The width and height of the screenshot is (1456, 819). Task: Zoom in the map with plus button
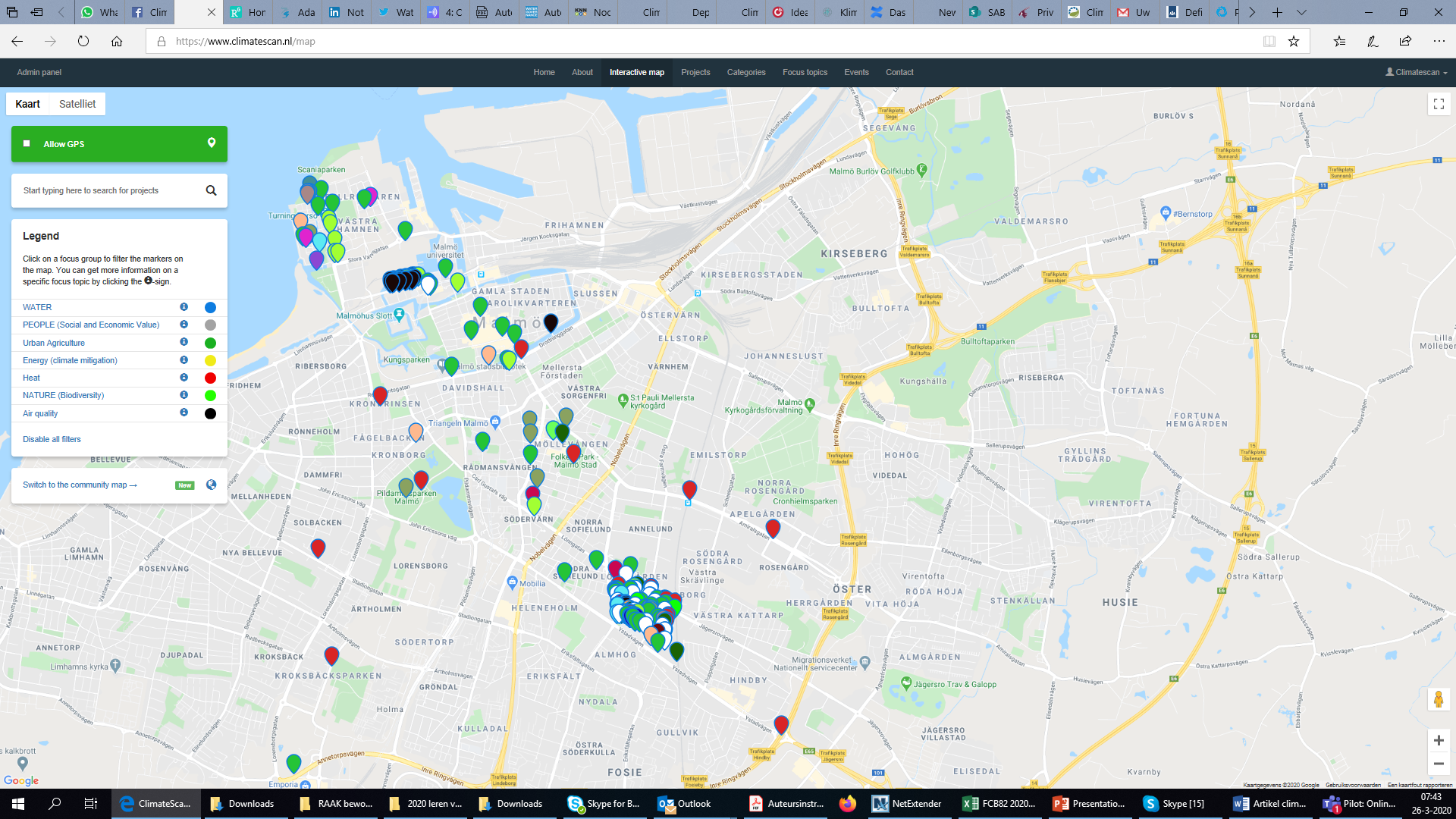pos(1439,740)
